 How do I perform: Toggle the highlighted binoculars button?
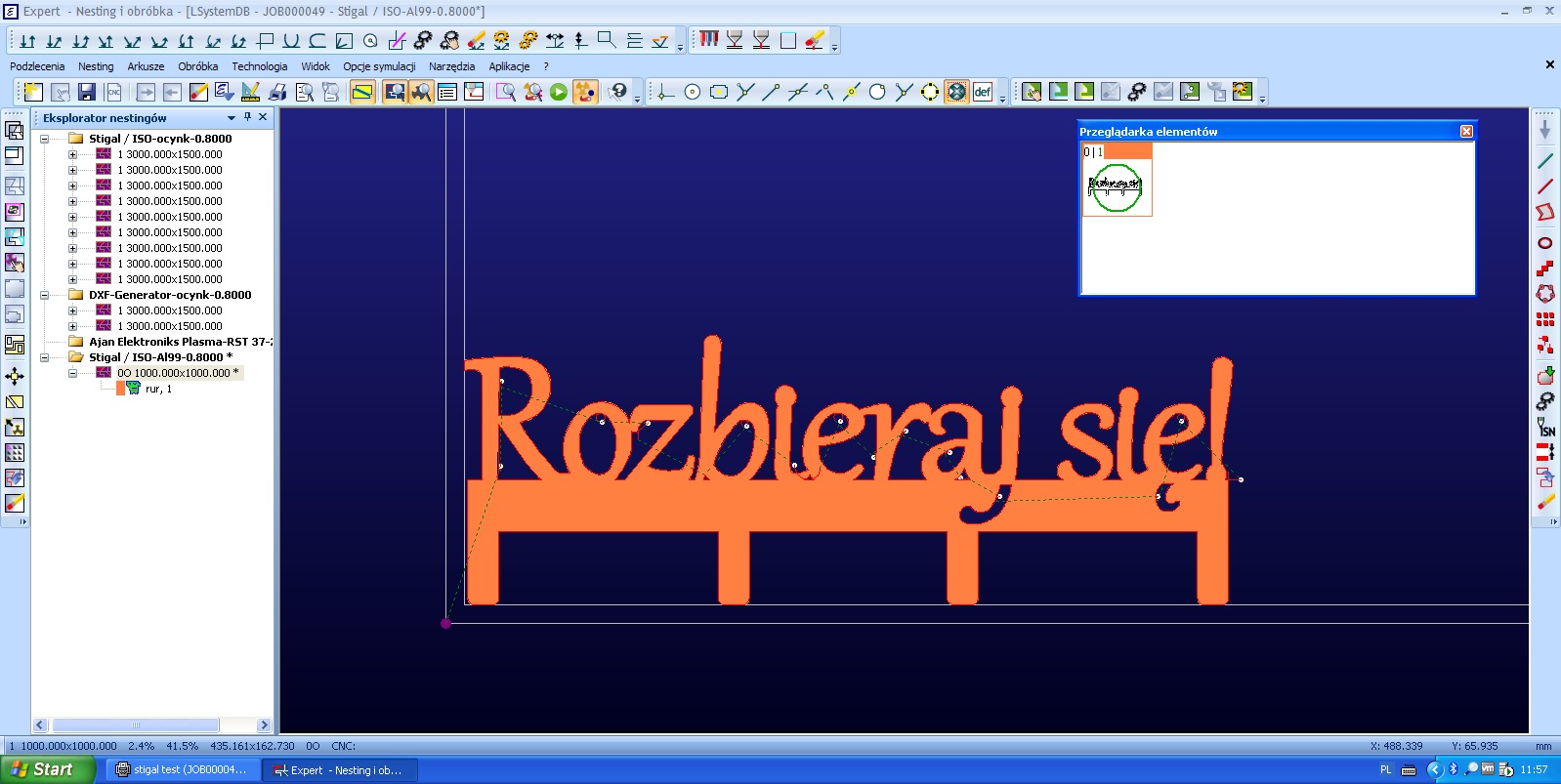(x=421, y=92)
